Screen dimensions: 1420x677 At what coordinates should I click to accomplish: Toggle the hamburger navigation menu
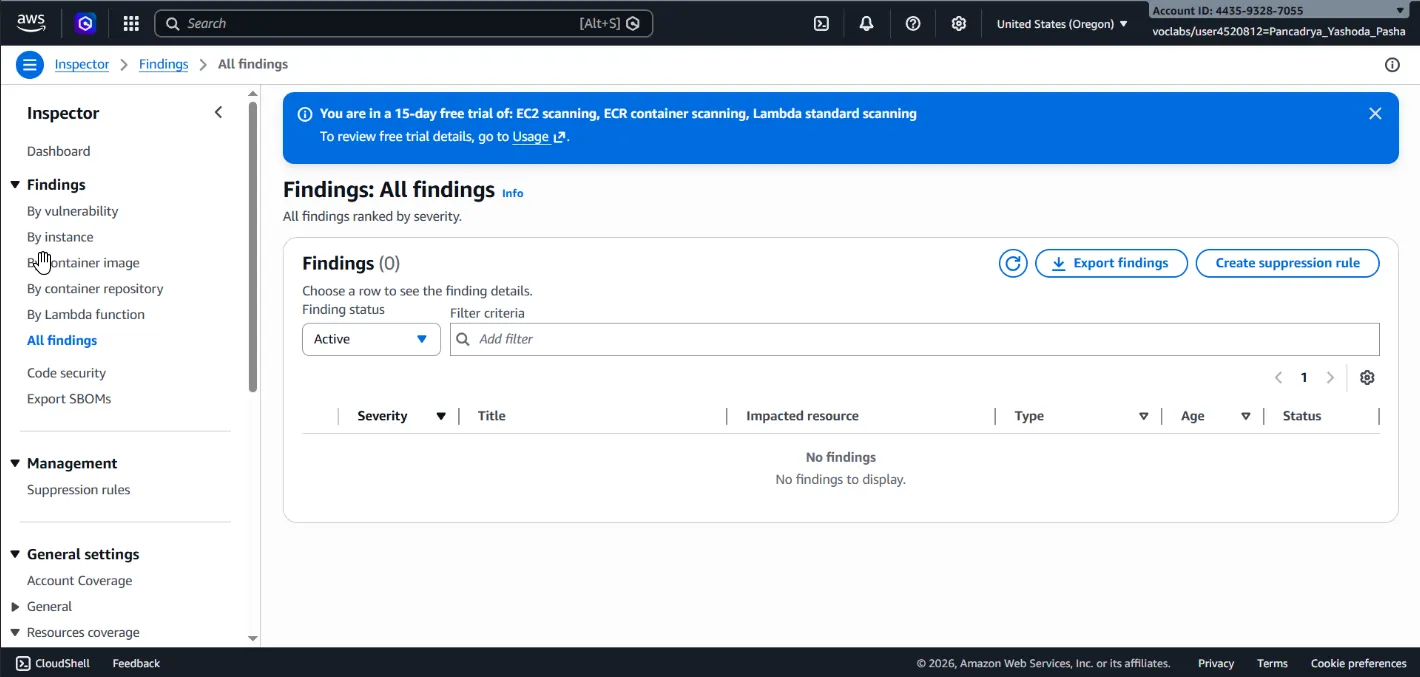click(x=30, y=65)
